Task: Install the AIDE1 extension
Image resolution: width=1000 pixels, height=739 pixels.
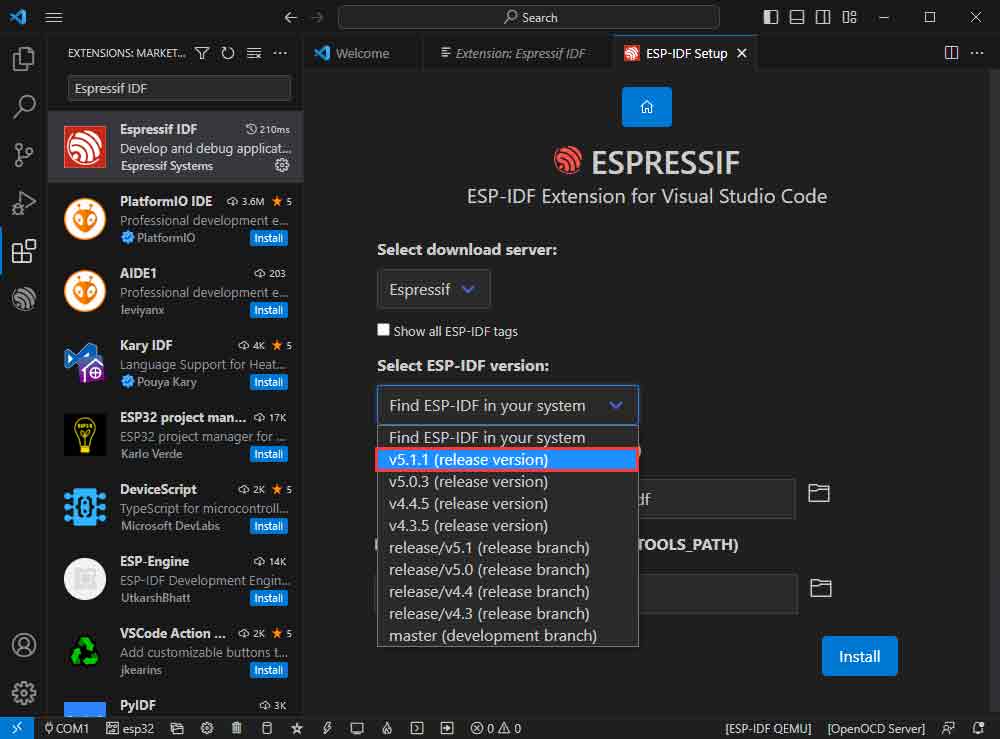Action: point(268,310)
